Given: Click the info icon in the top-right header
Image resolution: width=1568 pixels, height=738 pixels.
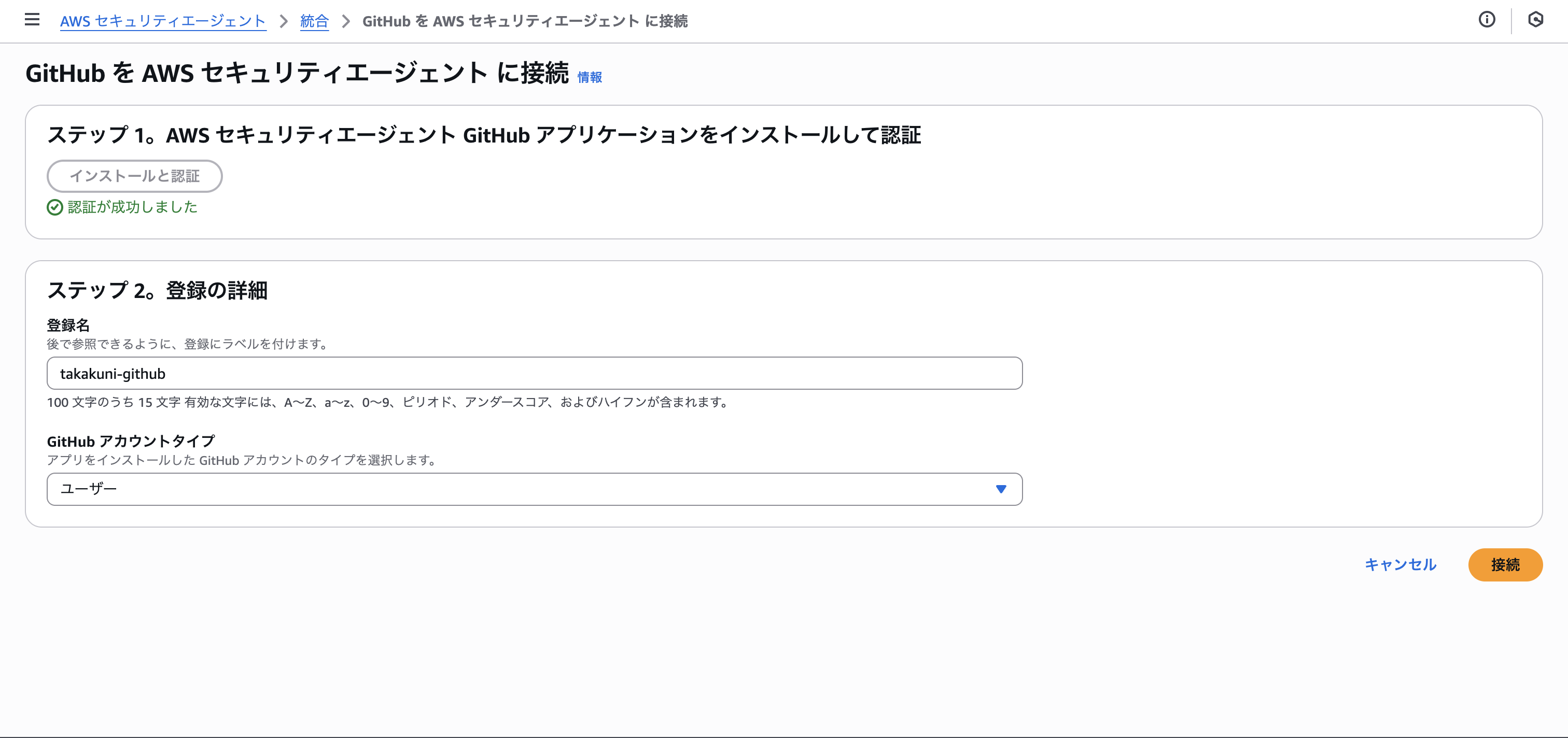Looking at the screenshot, I should (x=1488, y=20).
